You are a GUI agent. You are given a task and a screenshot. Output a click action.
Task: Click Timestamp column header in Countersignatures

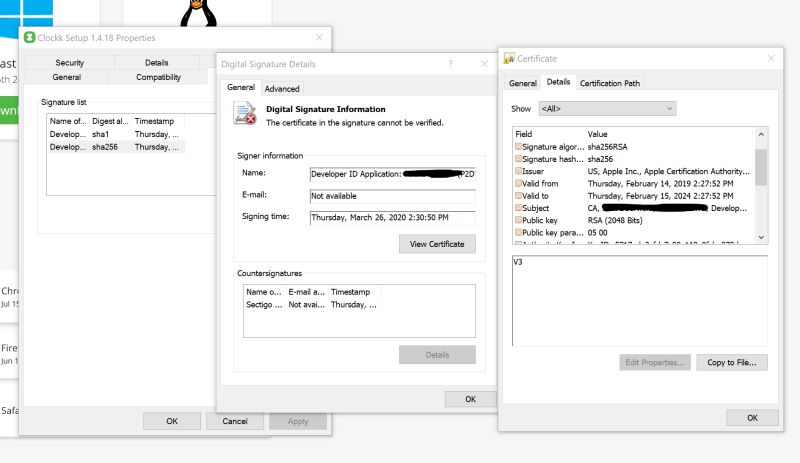(x=355, y=292)
